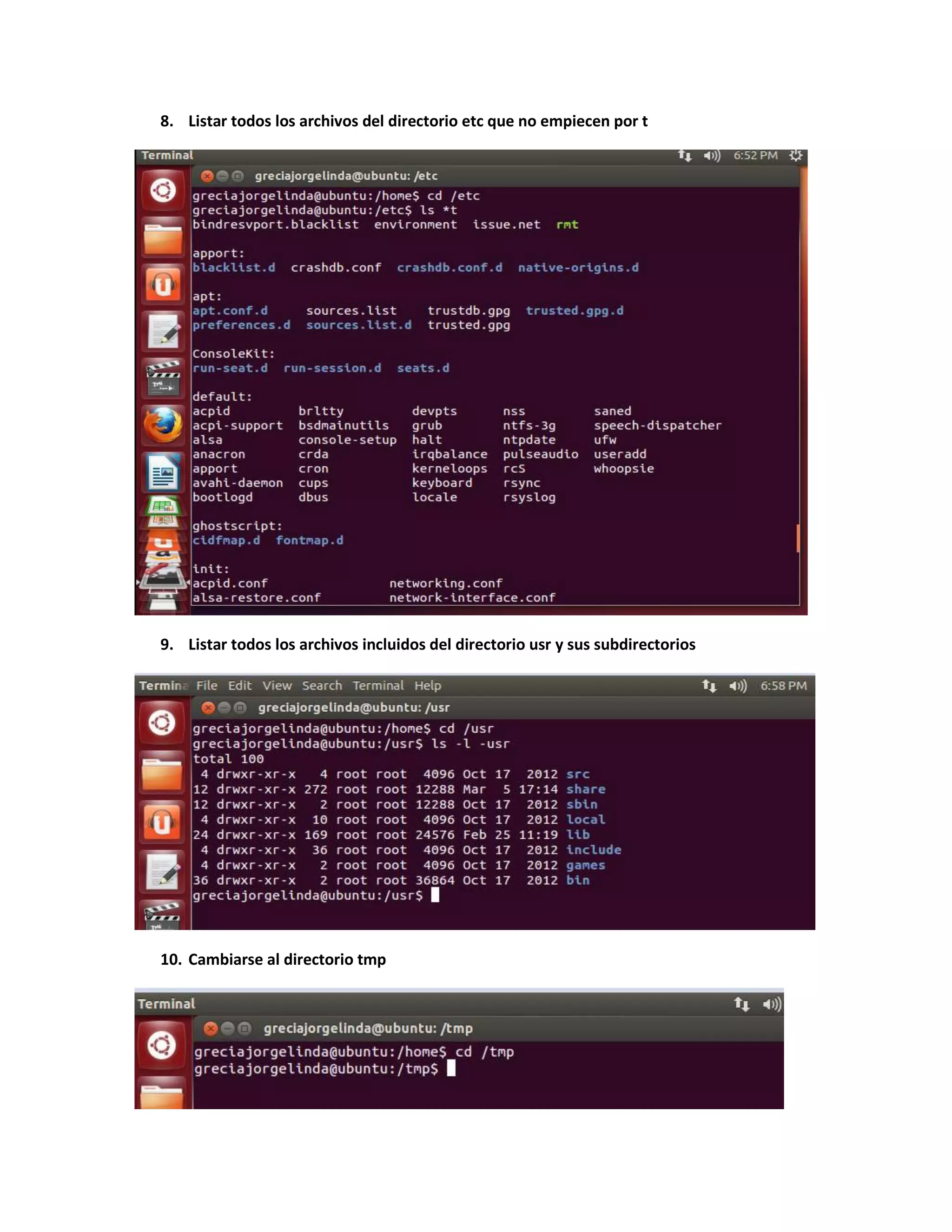Click sound indicator in 6:58 PM panel

[738, 686]
